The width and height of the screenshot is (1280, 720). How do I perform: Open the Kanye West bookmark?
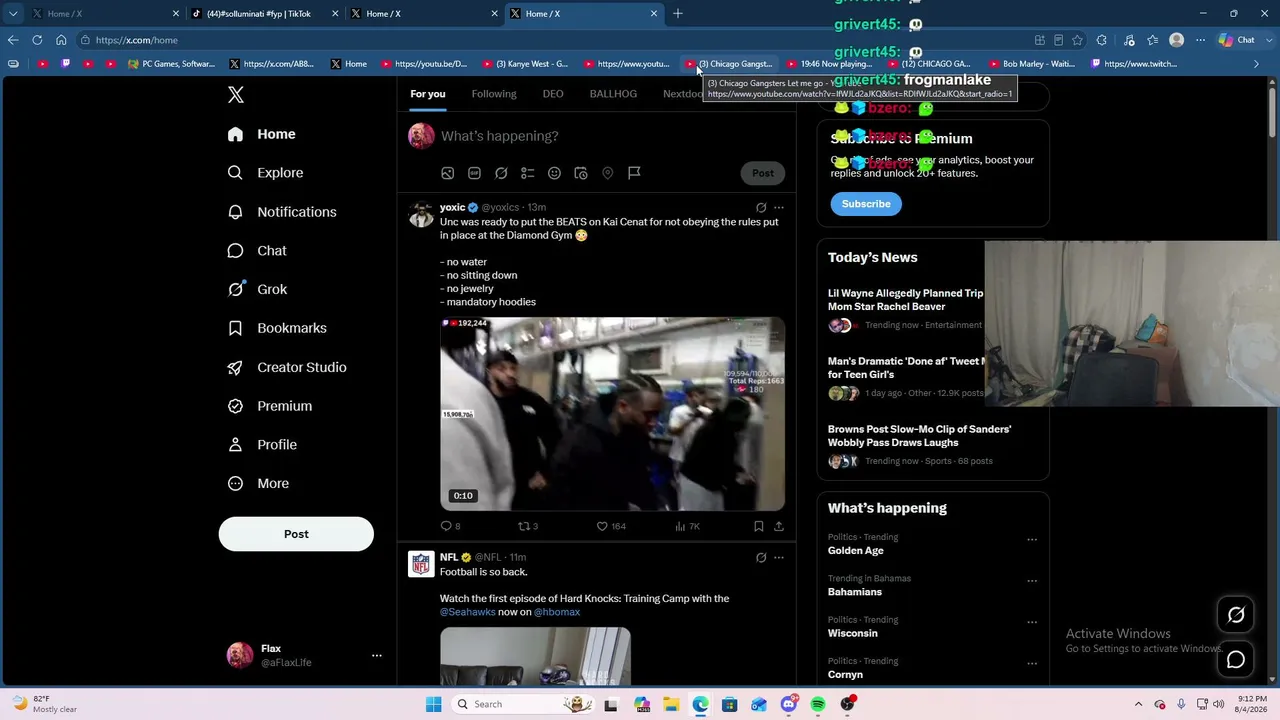(526, 64)
